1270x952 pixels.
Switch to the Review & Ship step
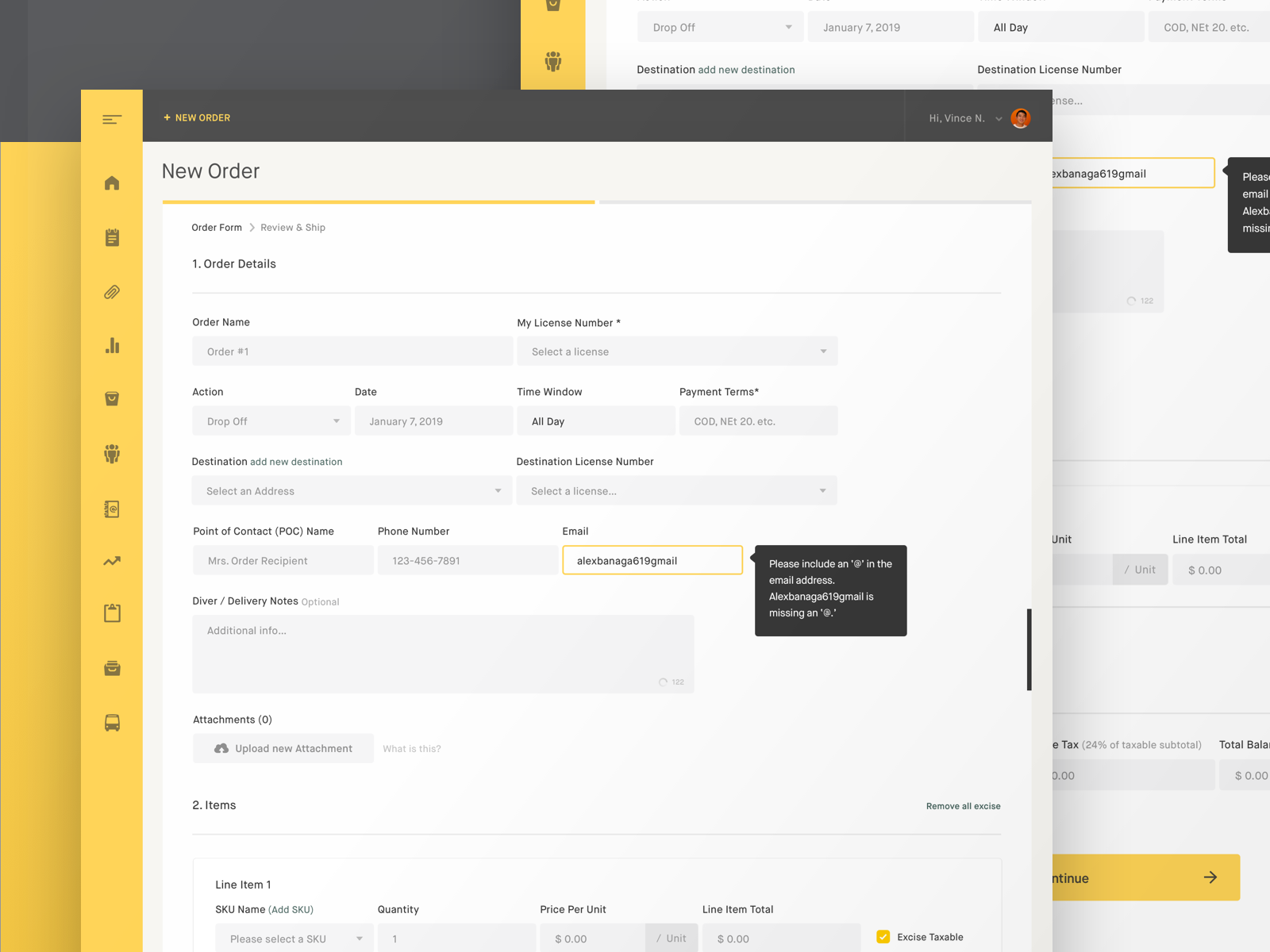(x=292, y=228)
